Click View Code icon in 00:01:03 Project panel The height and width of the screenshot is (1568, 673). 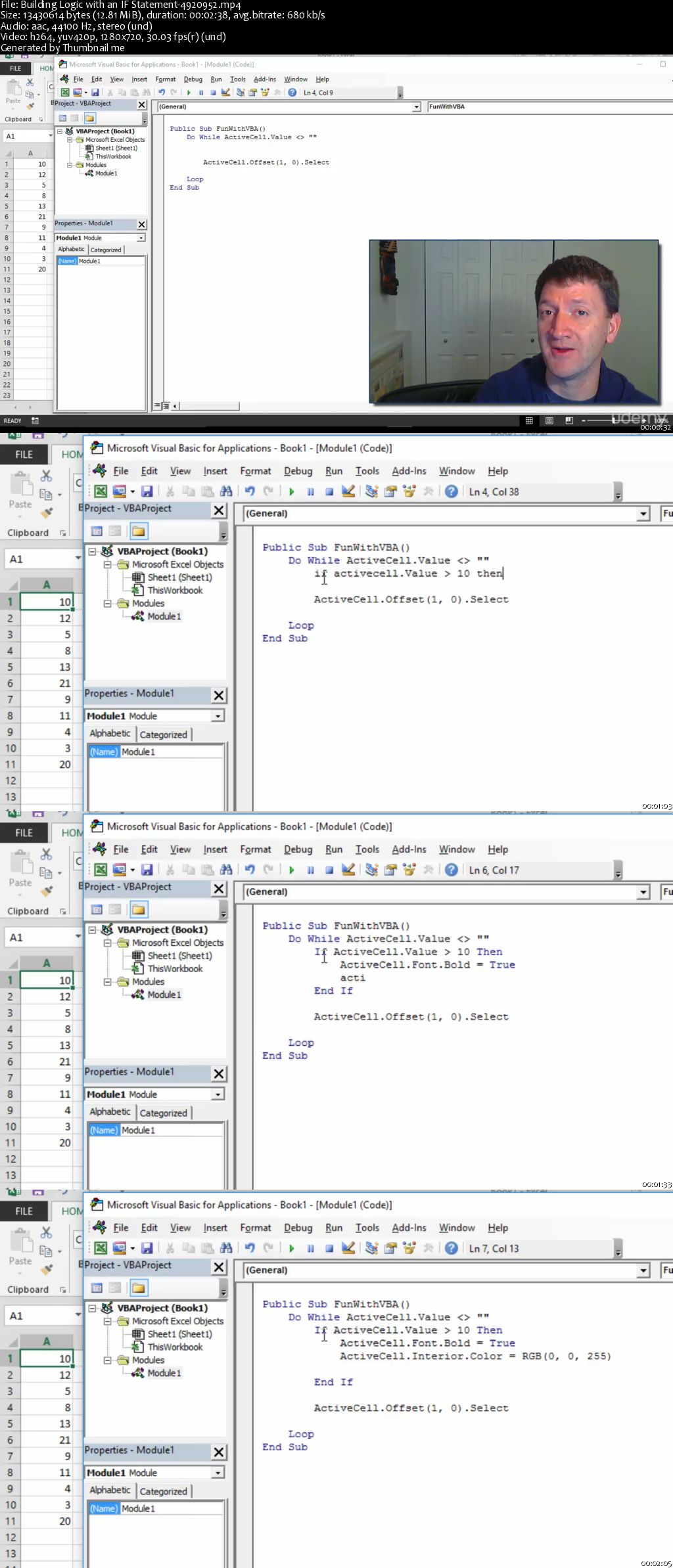tap(97, 531)
